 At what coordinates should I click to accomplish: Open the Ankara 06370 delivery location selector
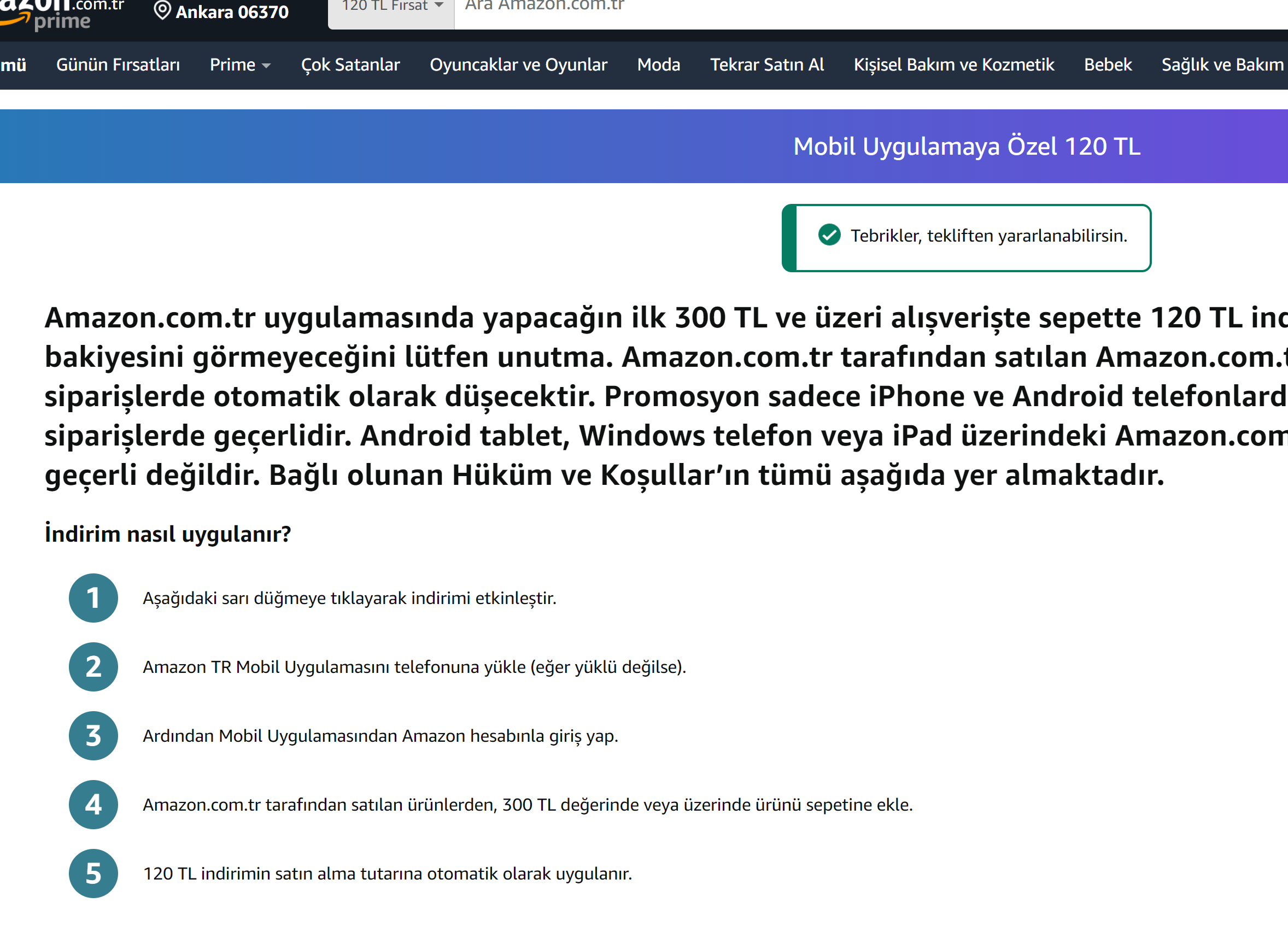point(232,12)
